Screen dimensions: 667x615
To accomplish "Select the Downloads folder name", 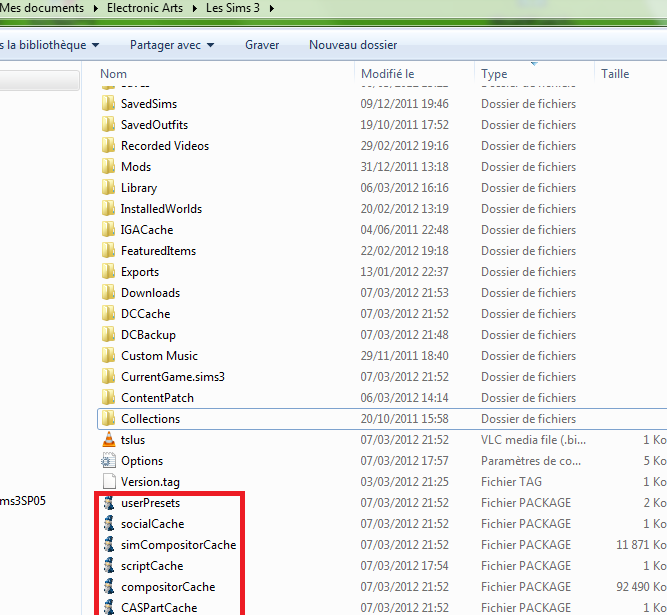I will coord(150,293).
